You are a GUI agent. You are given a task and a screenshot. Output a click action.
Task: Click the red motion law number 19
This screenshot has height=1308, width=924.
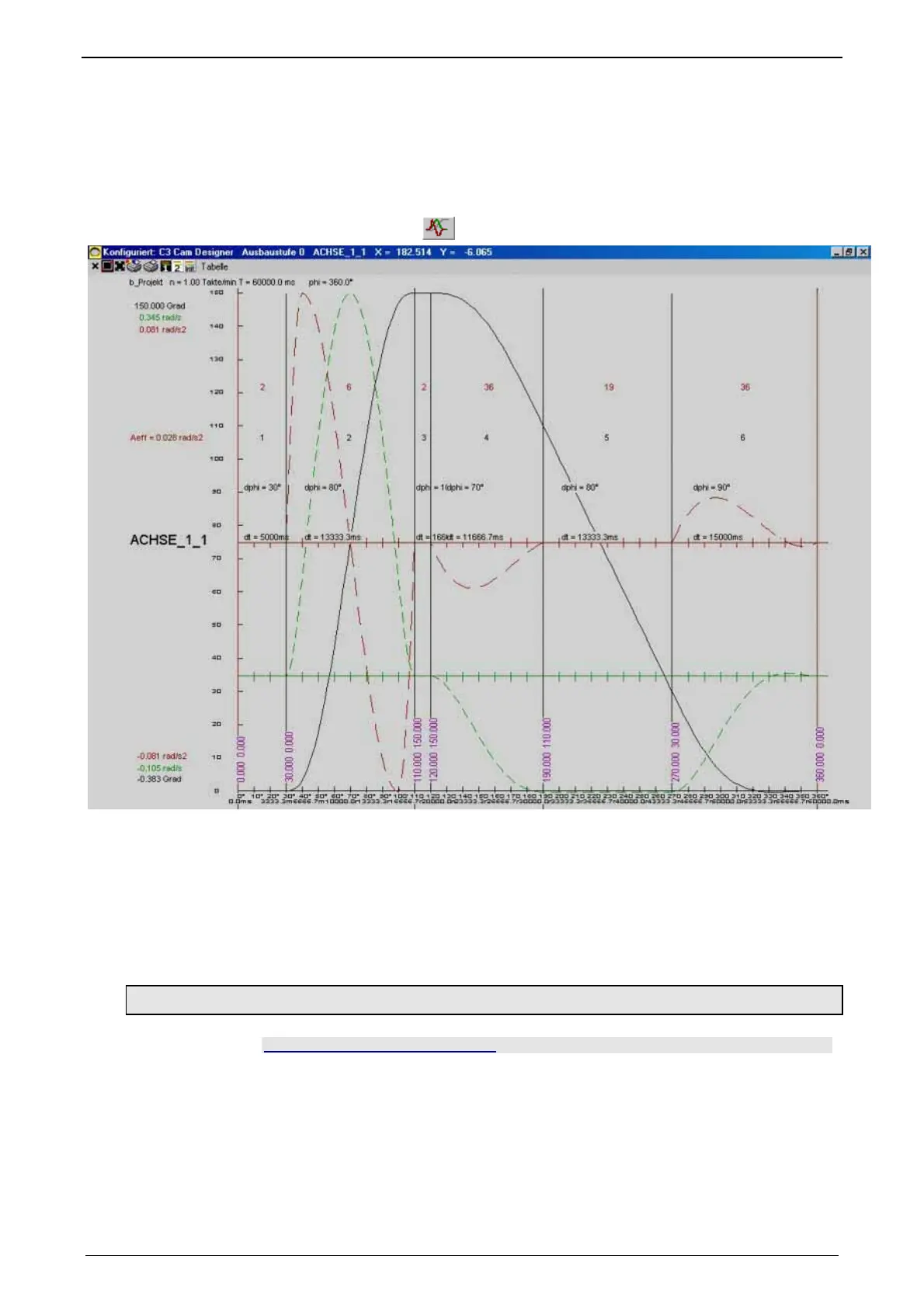pyautogui.click(x=609, y=387)
